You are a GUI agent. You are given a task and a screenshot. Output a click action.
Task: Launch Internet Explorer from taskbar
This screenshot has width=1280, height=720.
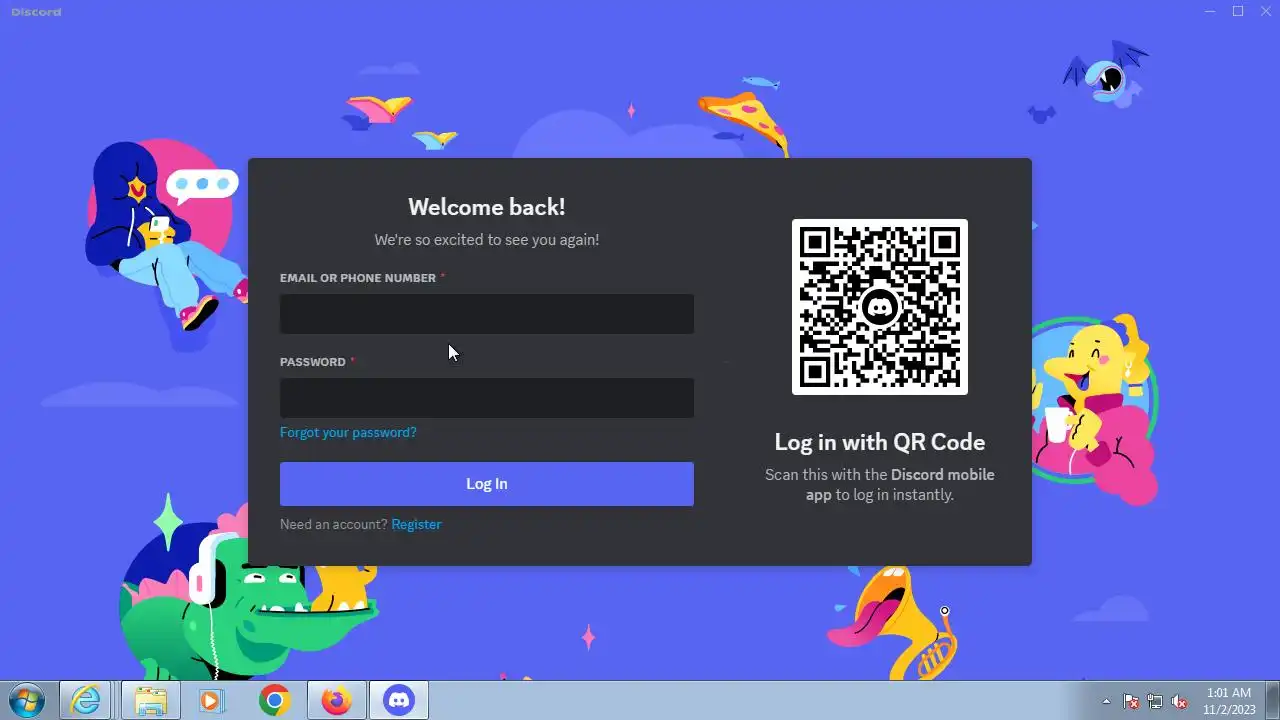coord(85,701)
